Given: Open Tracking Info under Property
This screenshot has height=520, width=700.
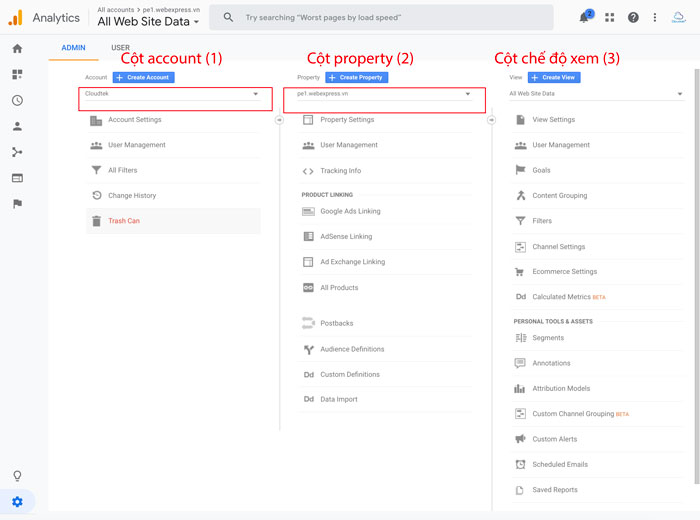Looking at the screenshot, I should 340,171.
